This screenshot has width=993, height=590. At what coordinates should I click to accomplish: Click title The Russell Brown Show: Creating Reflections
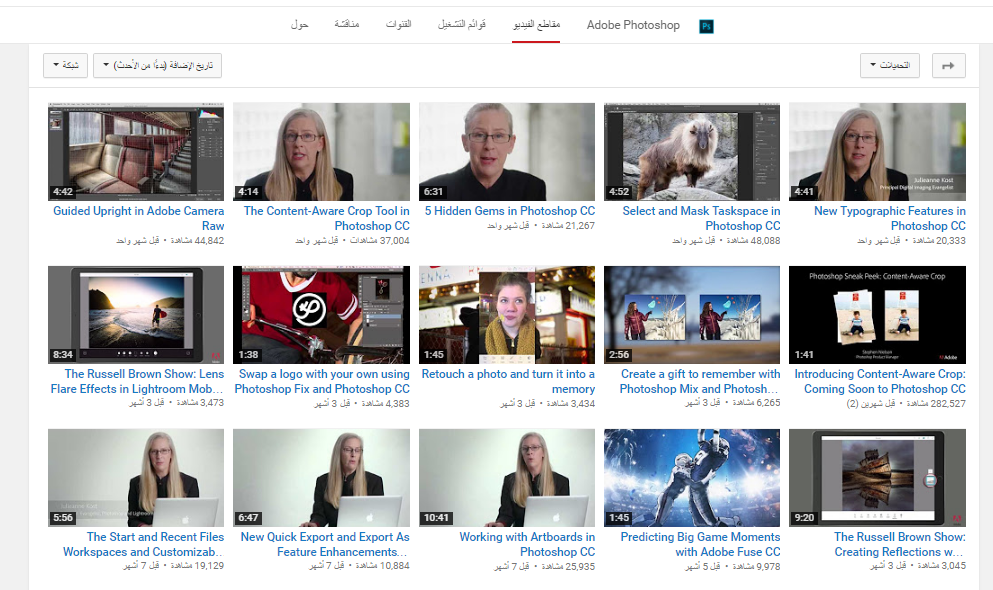[900, 544]
